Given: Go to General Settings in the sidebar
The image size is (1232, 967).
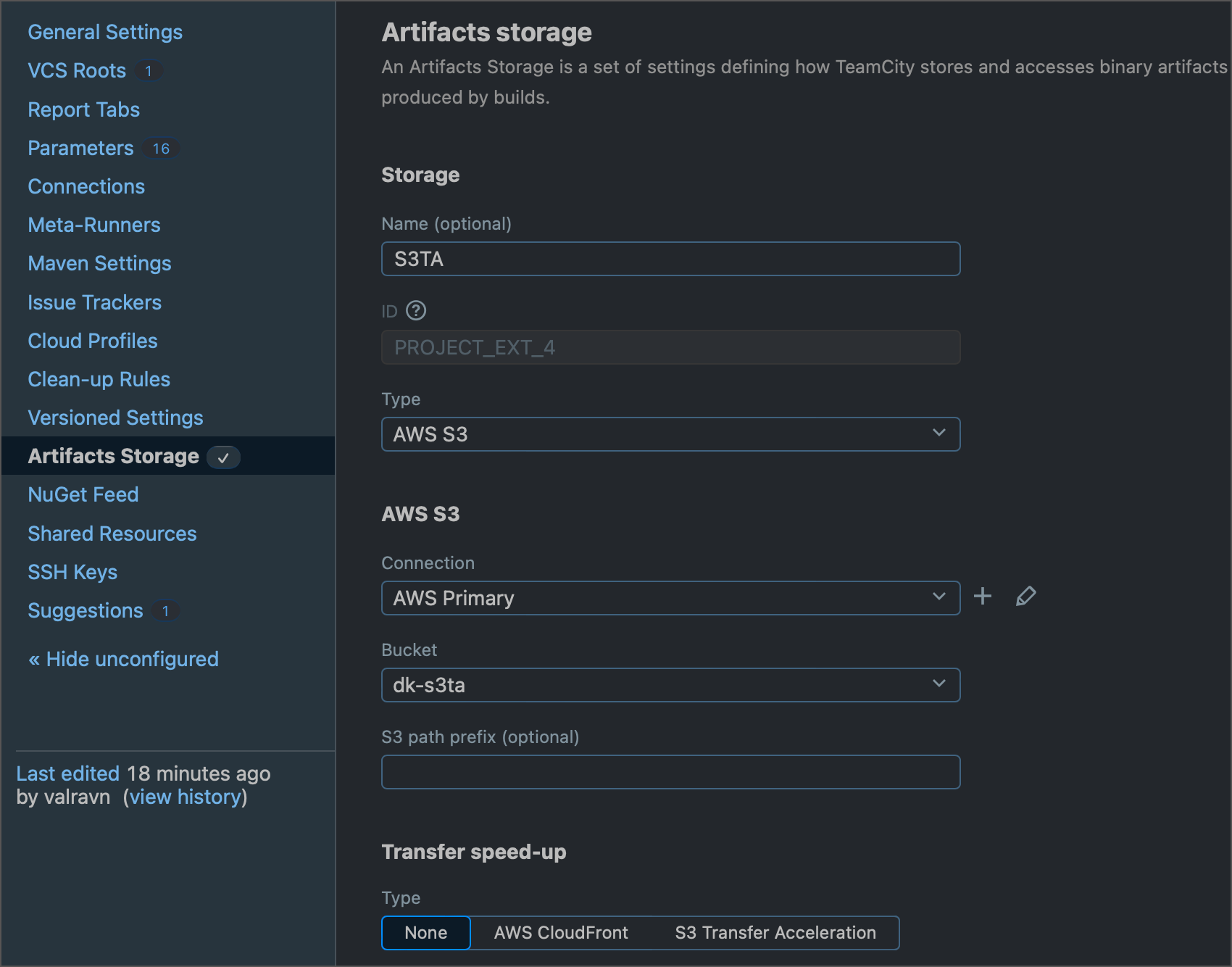Looking at the screenshot, I should coord(104,31).
